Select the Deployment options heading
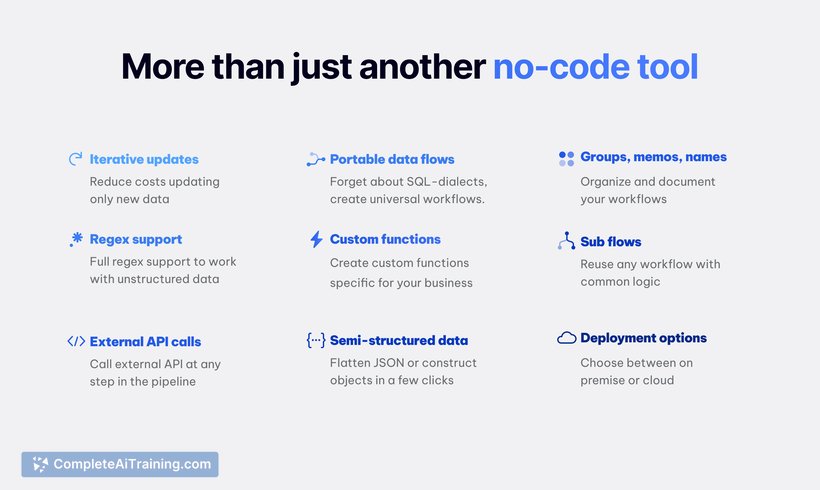 pos(643,338)
